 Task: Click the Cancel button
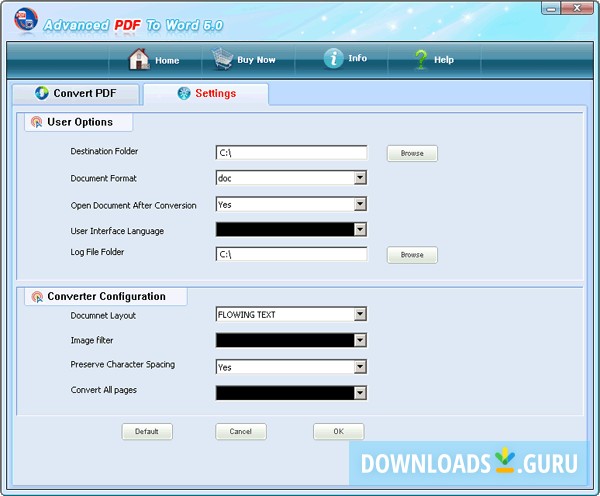click(241, 432)
